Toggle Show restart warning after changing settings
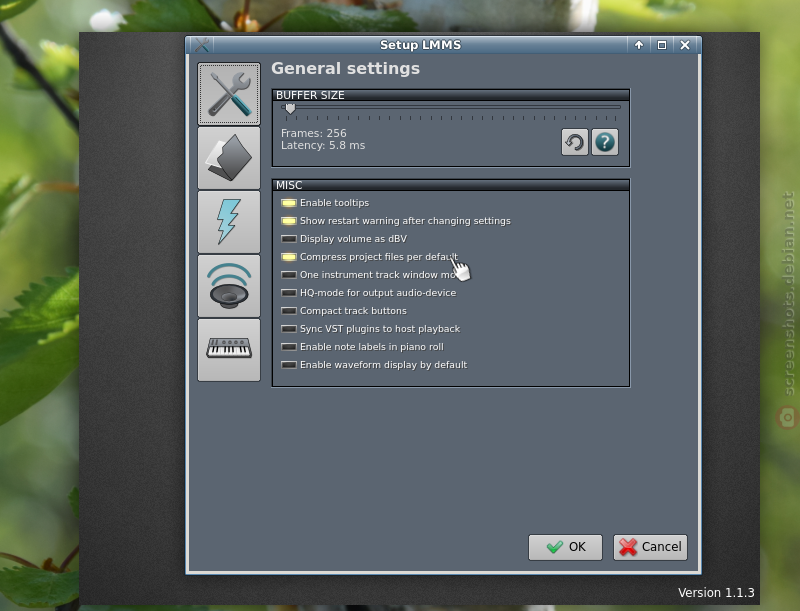Image resolution: width=800 pixels, height=611 pixels. 395,221
